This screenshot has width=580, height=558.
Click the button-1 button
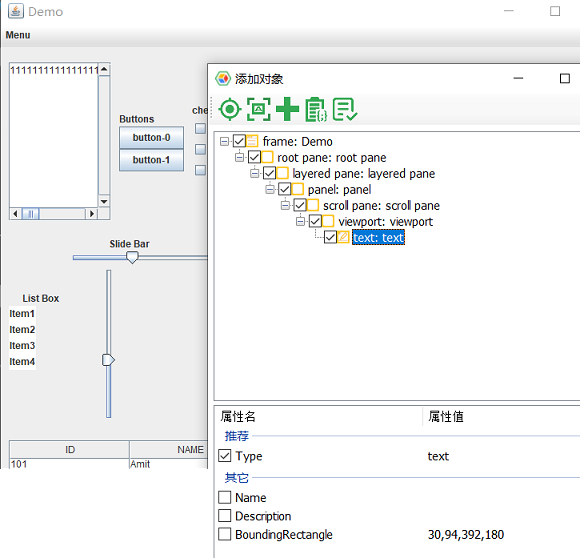tap(151, 160)
